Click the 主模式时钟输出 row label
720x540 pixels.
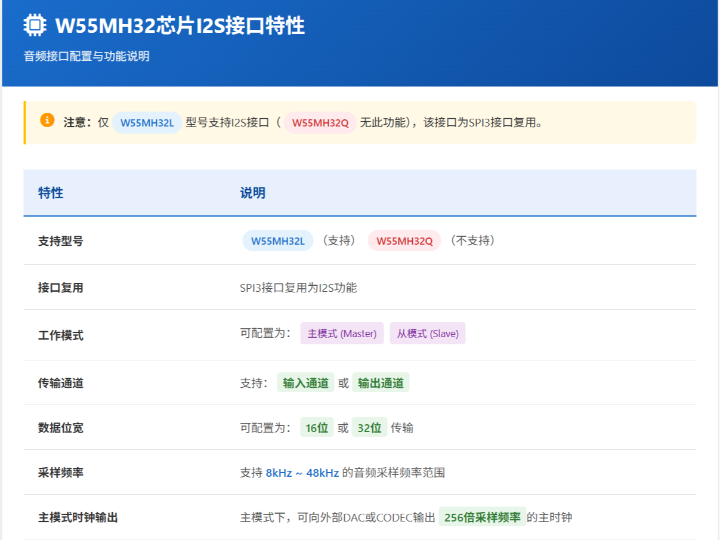[x=78, y=517]
